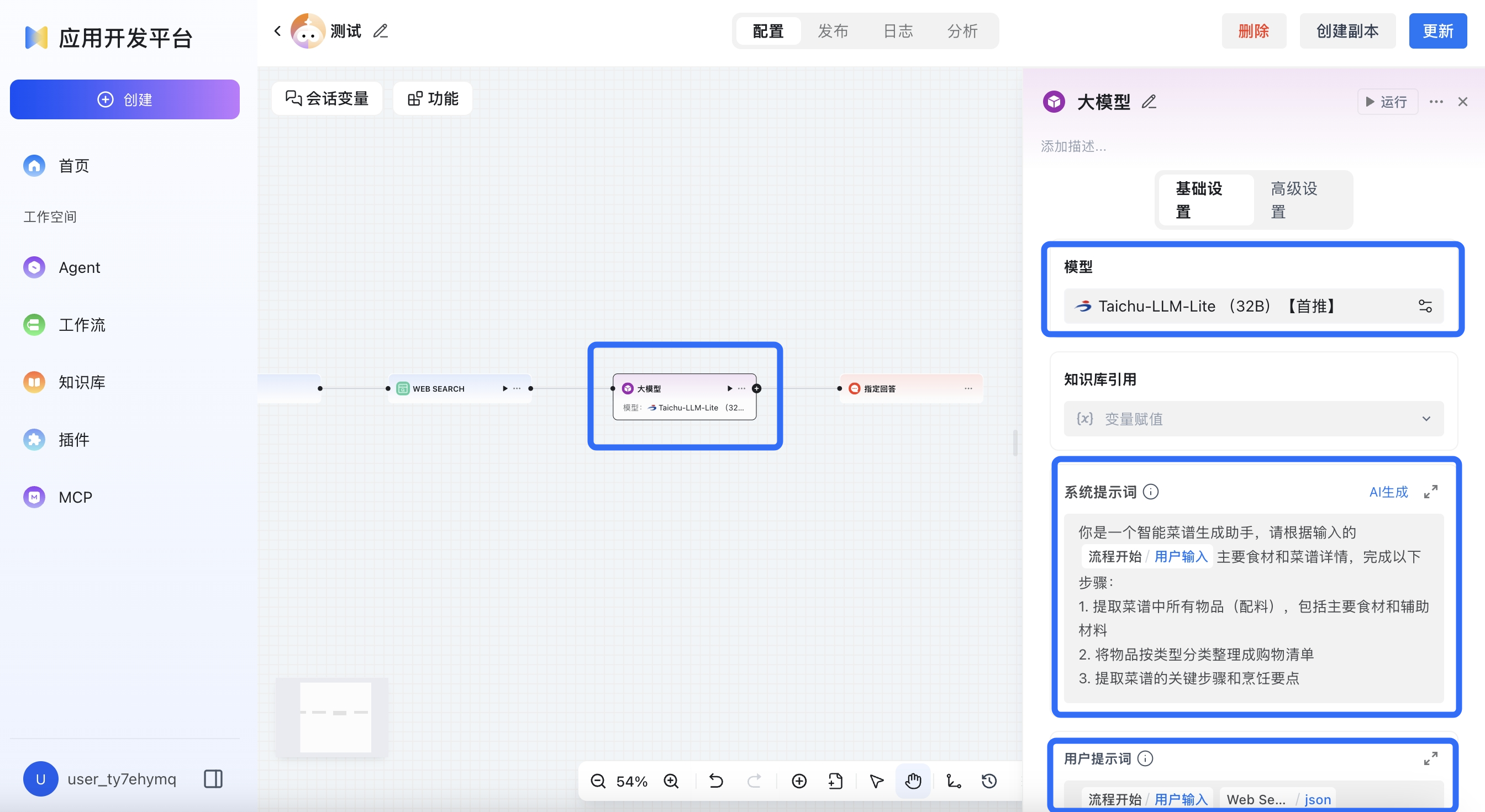
Task: Click the 添加描述 description field
Action: click(1073, 146)
